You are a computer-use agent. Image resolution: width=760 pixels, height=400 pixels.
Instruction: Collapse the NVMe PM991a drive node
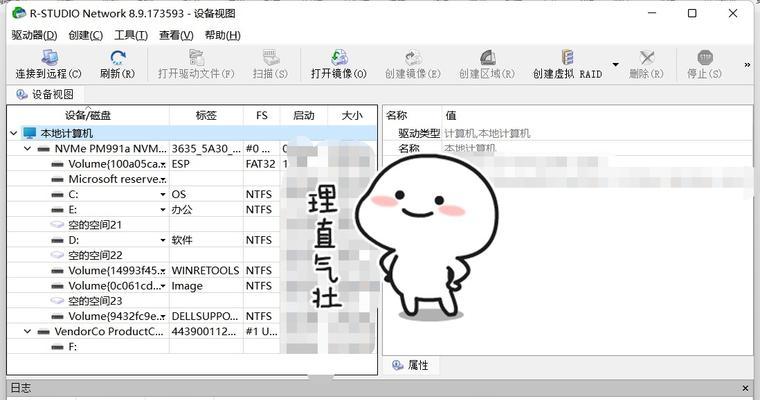coord(28,148)
